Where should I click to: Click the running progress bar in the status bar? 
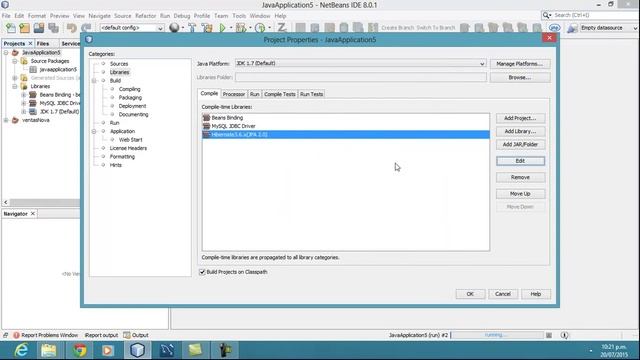pyautogui.click(x=497, y=335)
